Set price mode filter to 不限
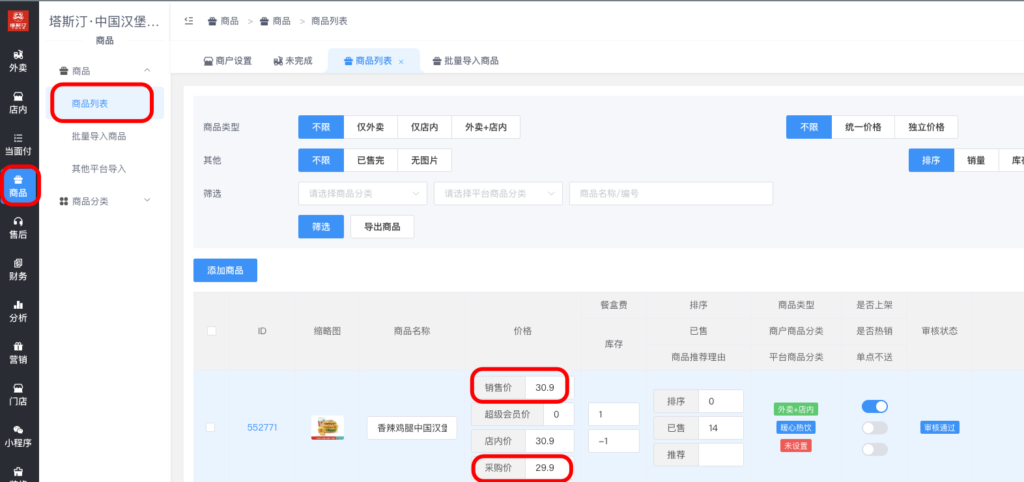The height and width of the screenshot is (482, 1024). point(808,127)
